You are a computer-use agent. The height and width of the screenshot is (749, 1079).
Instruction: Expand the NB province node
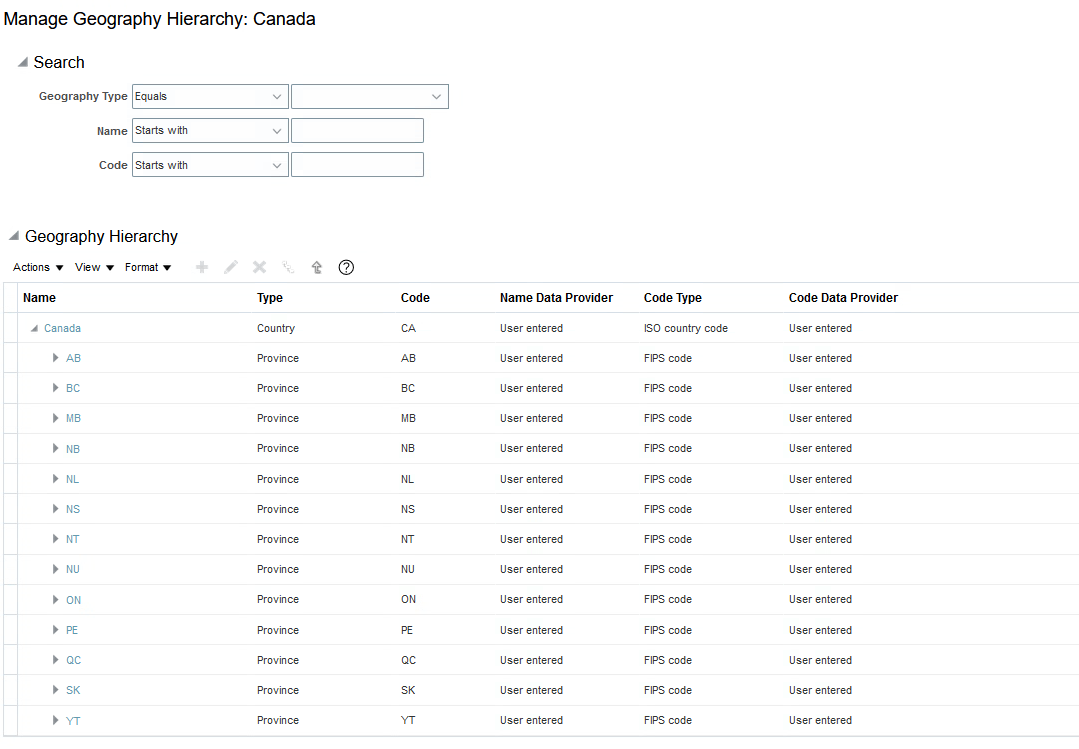point(56,448)
